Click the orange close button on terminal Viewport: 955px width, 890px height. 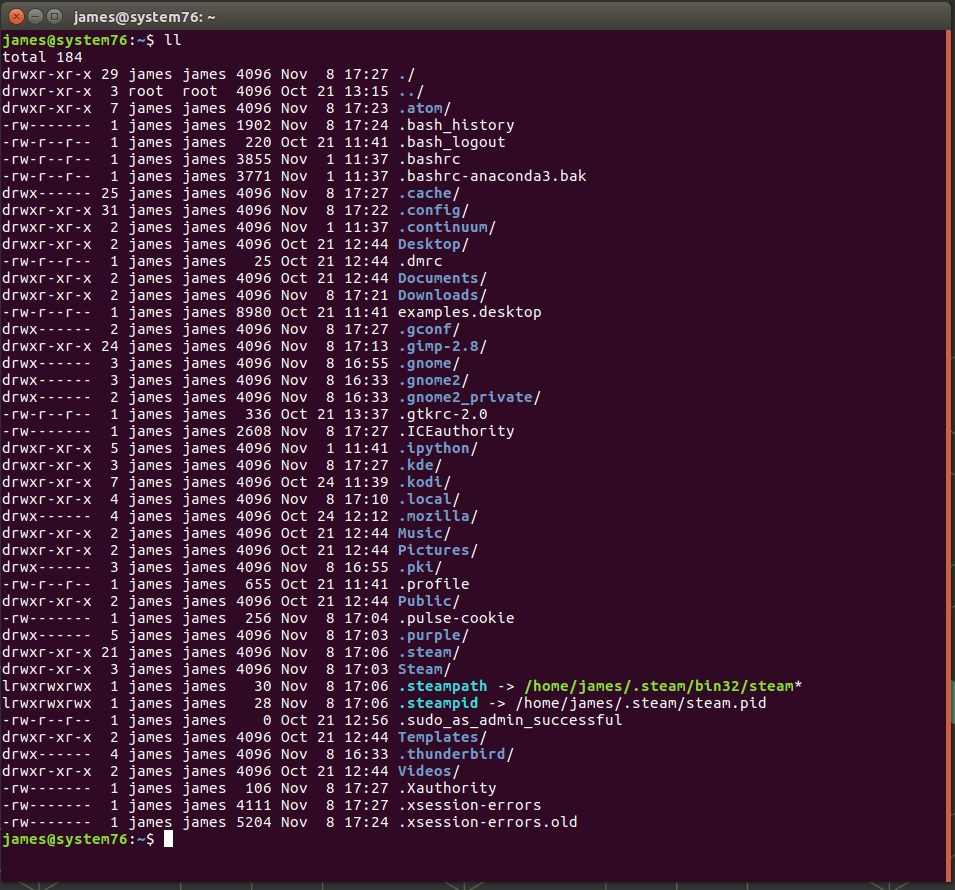(x=14, y=16)
